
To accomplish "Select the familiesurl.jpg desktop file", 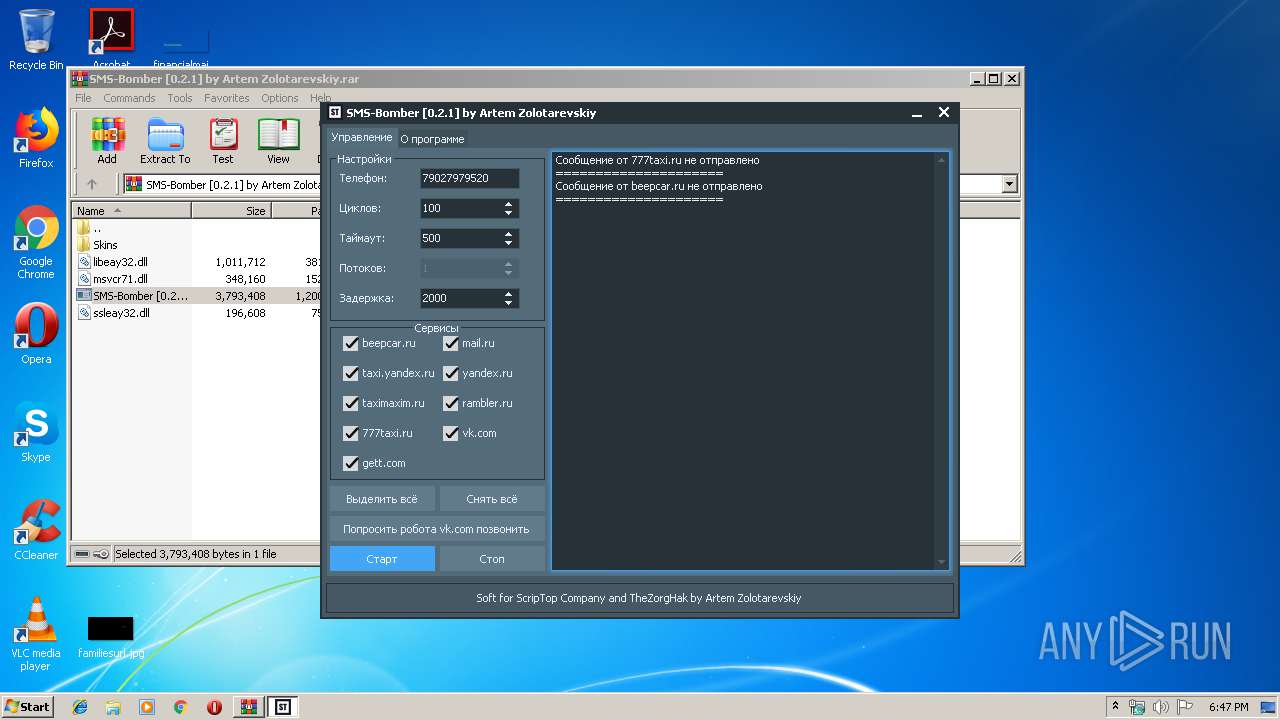I will coord(111,637).
